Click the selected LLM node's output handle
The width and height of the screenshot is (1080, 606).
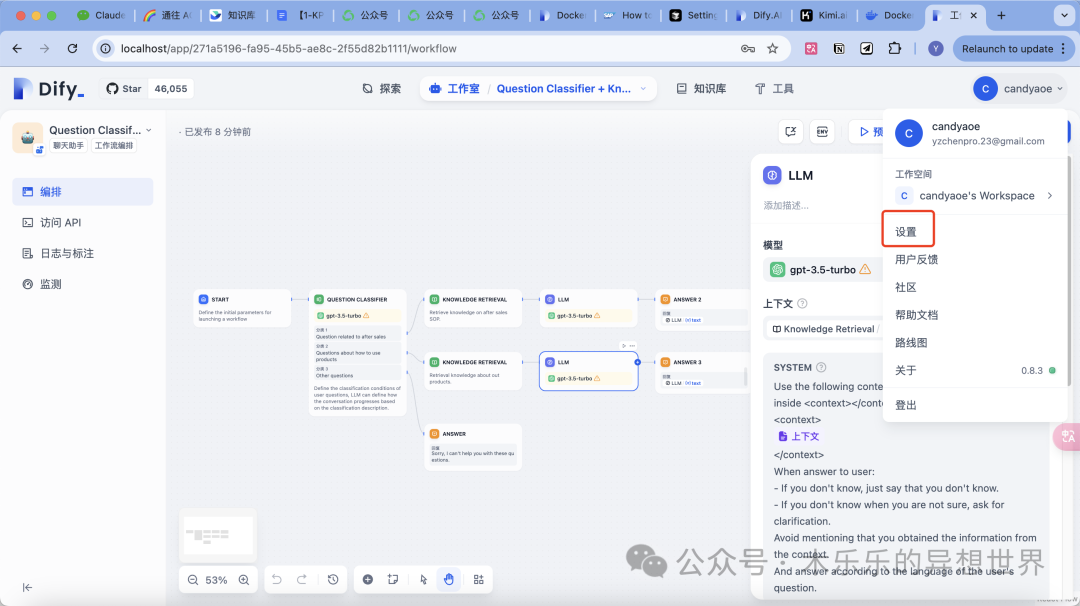coord(637,362)
